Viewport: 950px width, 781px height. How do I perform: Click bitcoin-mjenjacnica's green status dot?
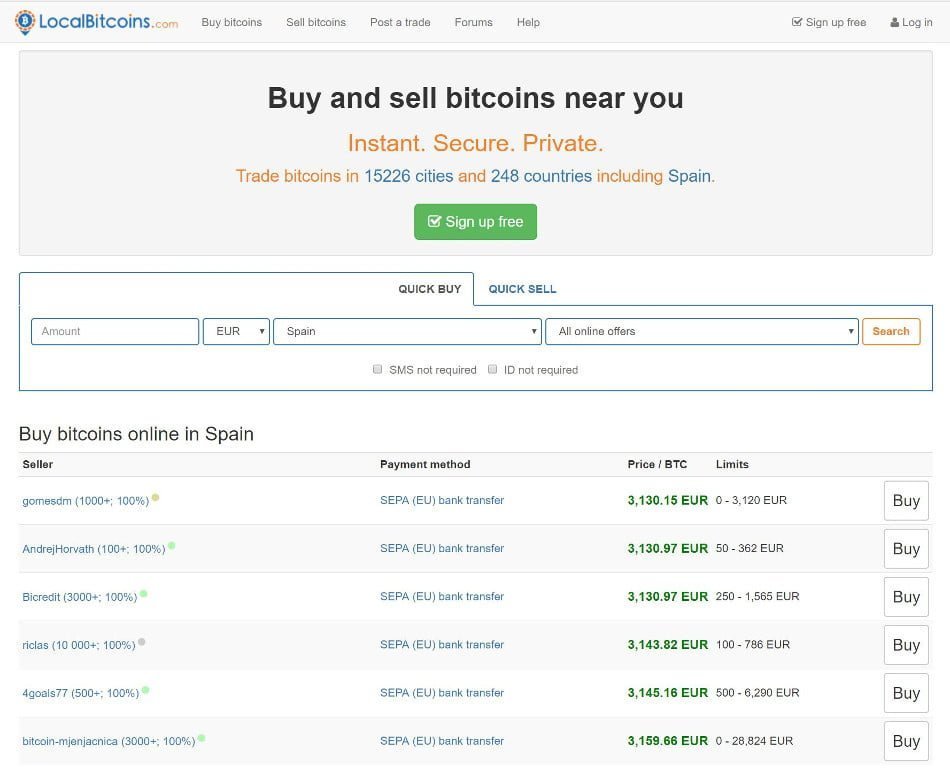201,738
